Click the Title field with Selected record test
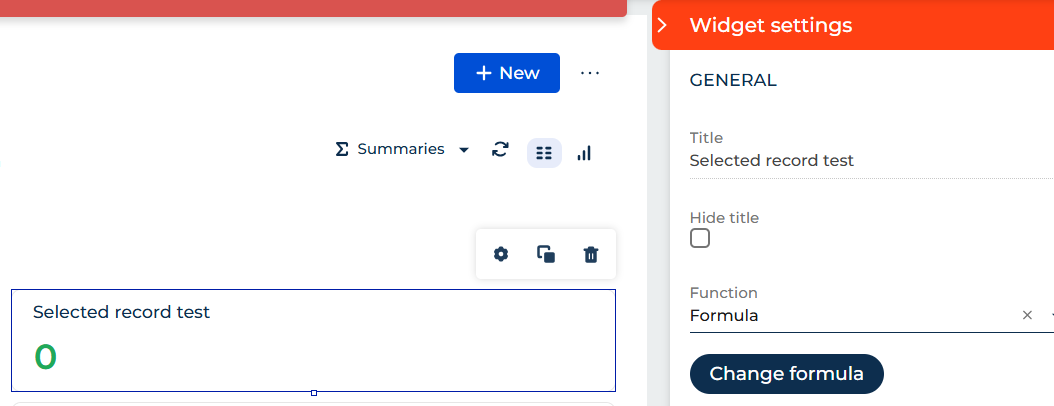The image size is (1054, 406). click(871, 161)
